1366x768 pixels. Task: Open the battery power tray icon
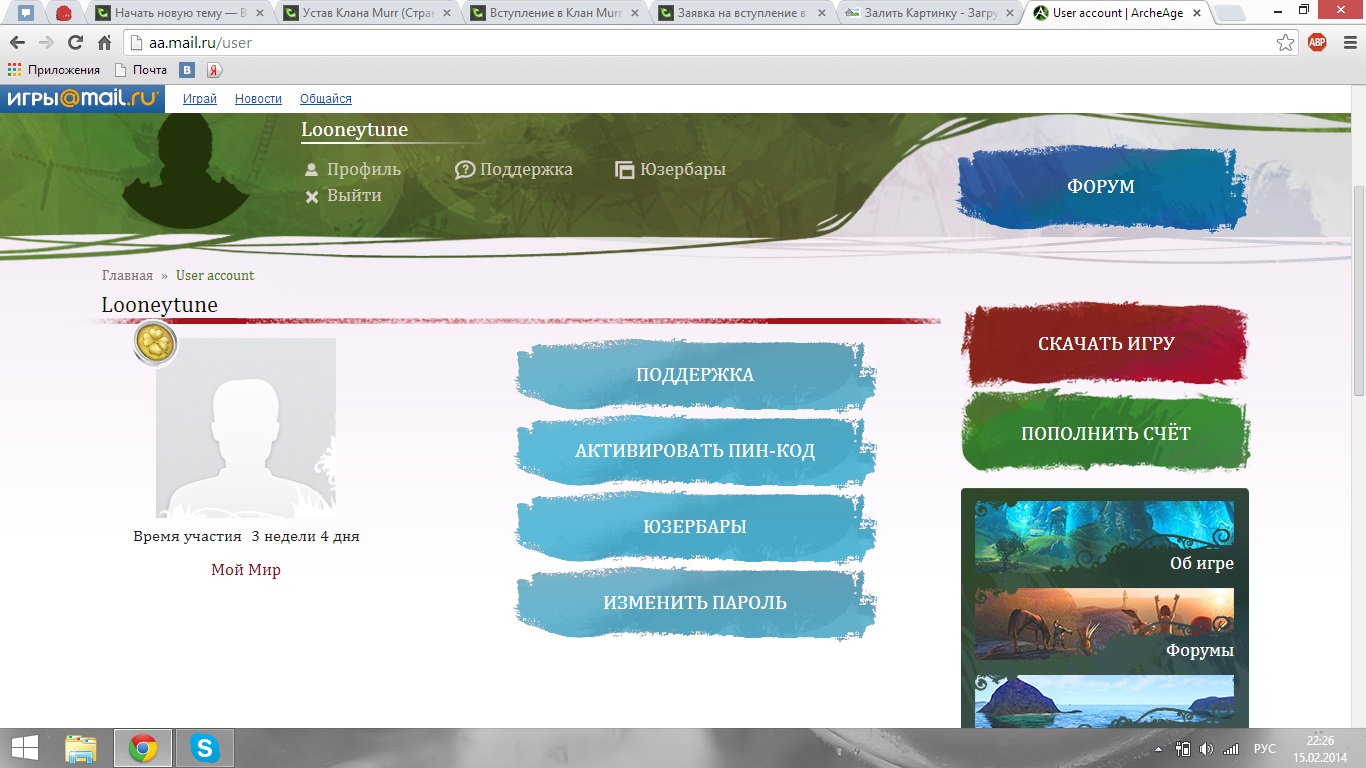(x=1183, y=749)
